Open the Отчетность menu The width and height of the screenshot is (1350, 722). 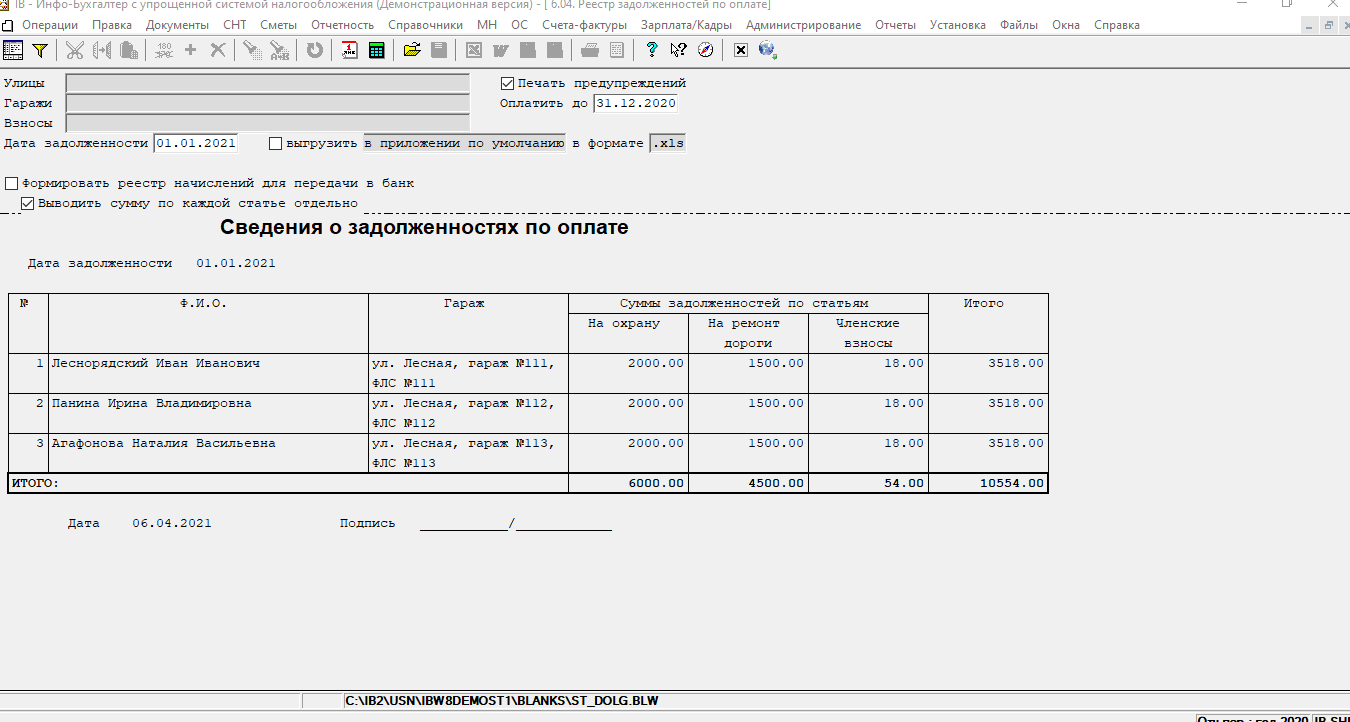pyautogui.click(x=342, y=24)
